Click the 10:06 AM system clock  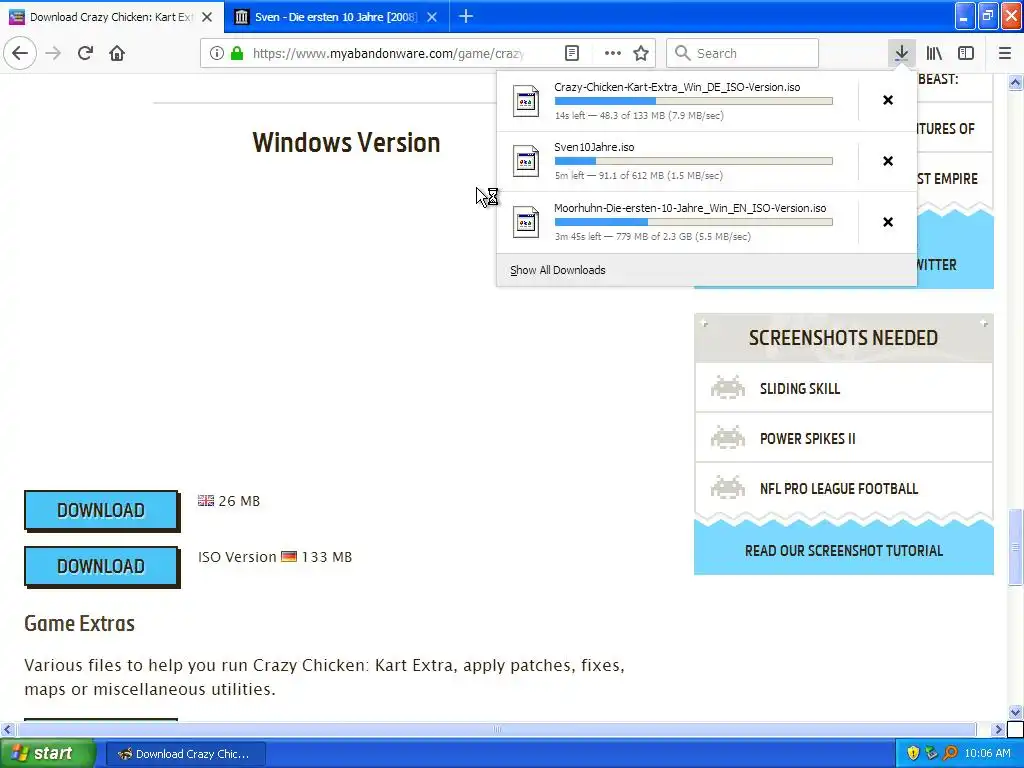[987, 754]
